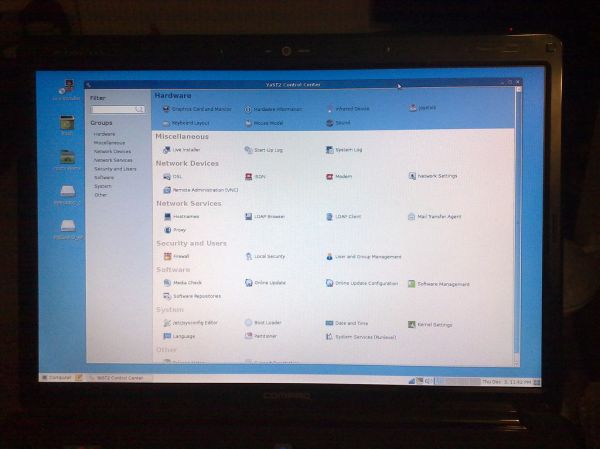600x449 pixels.
Task: Launch the Live Installer
Action: coord(181,150)
